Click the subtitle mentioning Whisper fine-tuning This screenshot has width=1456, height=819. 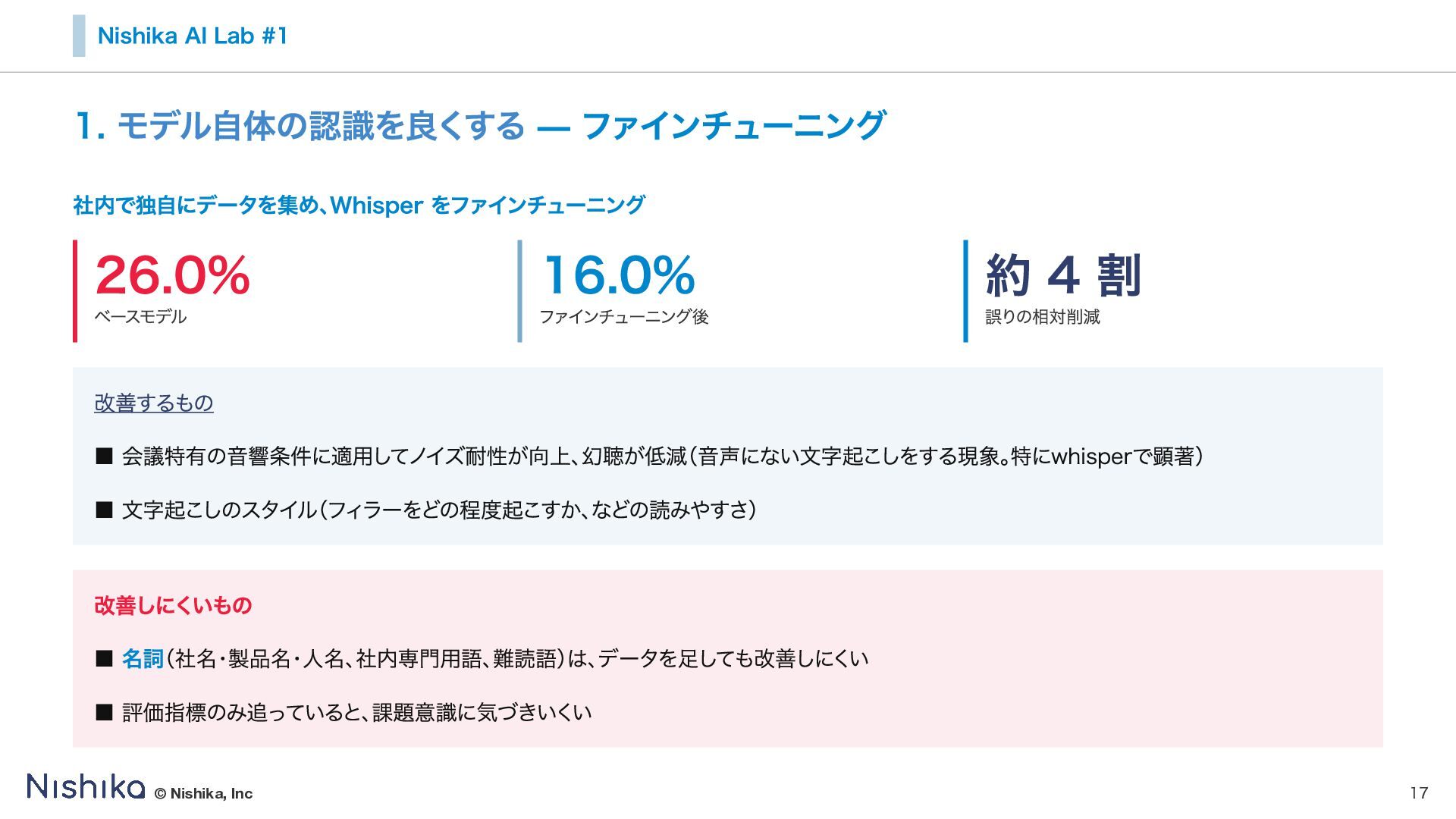[x=359, y=205]
